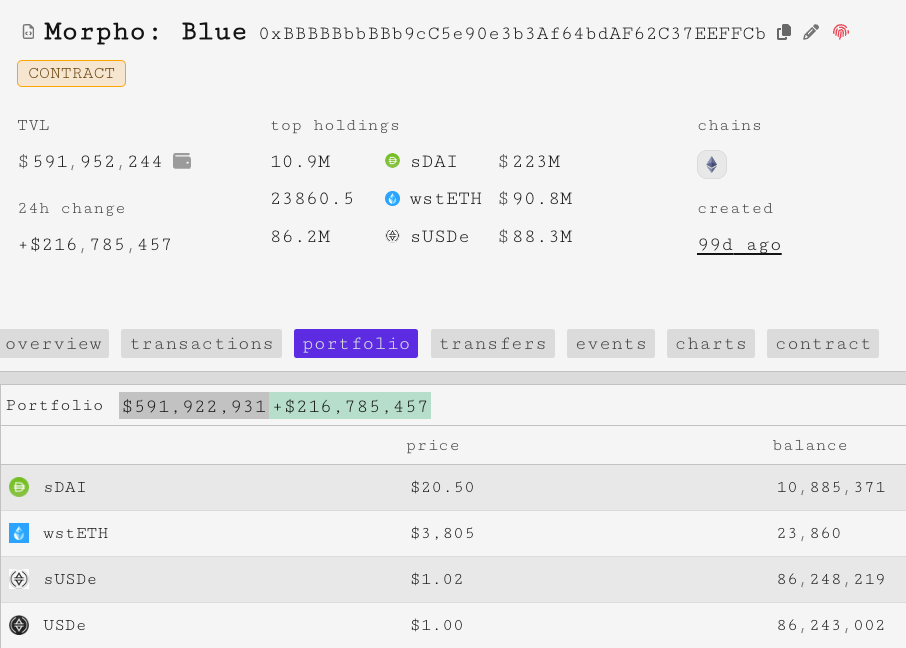Viewport: 906px width, 648px height.
Task: Click the price column header
Action: tap(433, 446)
